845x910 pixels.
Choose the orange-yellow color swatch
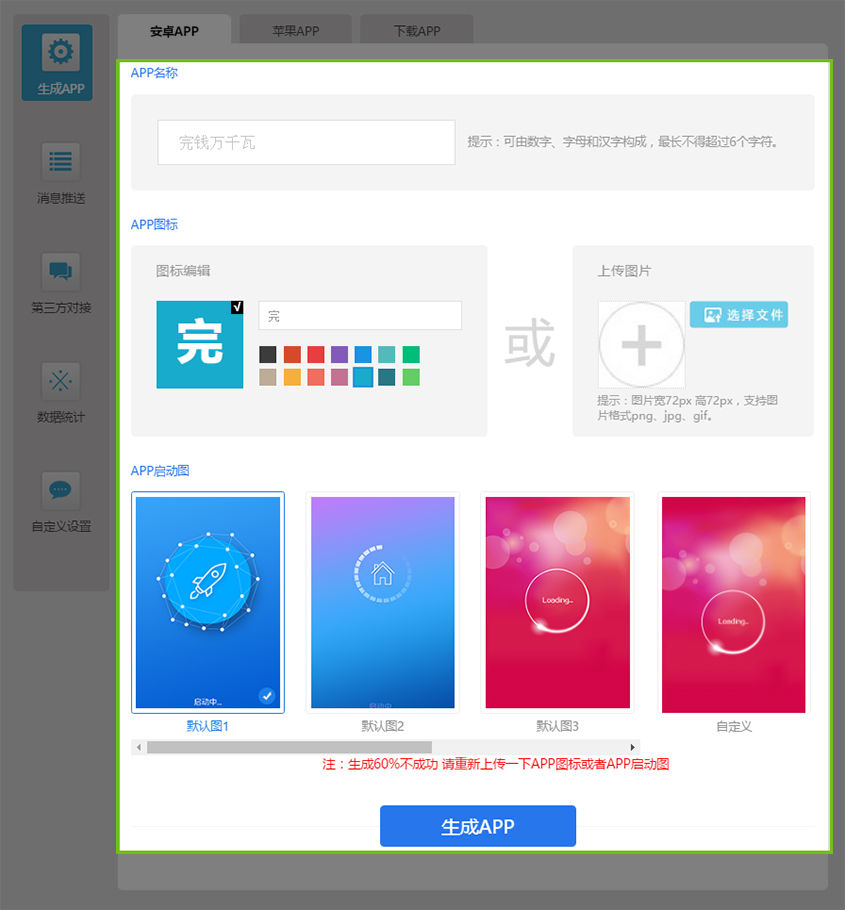coord(291,377)
